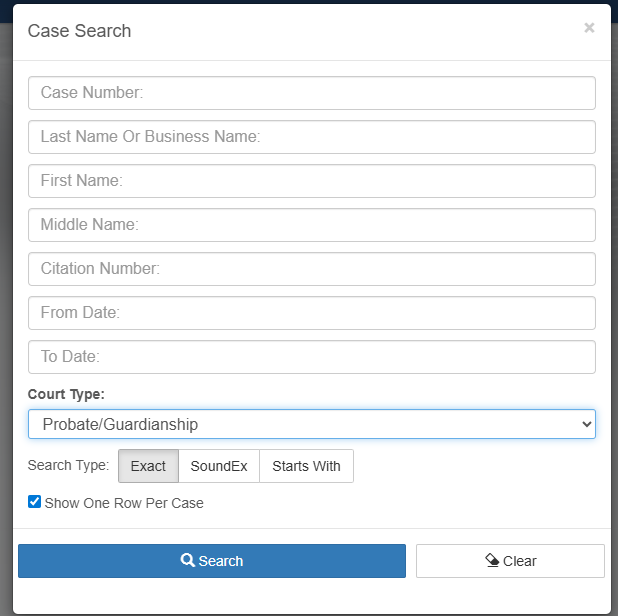Click the eraser icon on Clear
Image resolution: width=618 pixels, height=616 pixels.
click(491, 561)
